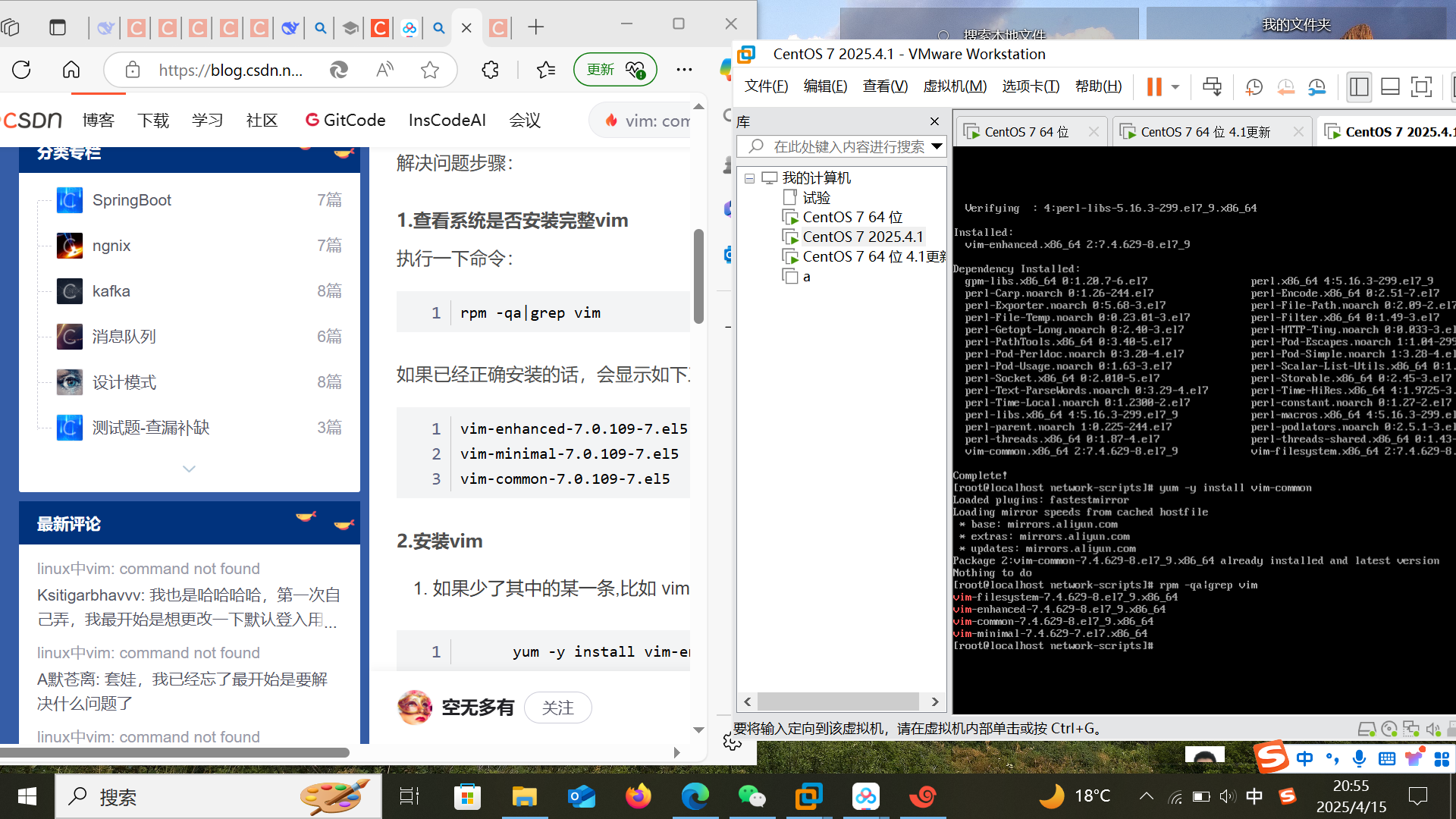This screenshot has width=1456, height=819.
Task: Take a VM snapshot
Action: pos(1254,86)
